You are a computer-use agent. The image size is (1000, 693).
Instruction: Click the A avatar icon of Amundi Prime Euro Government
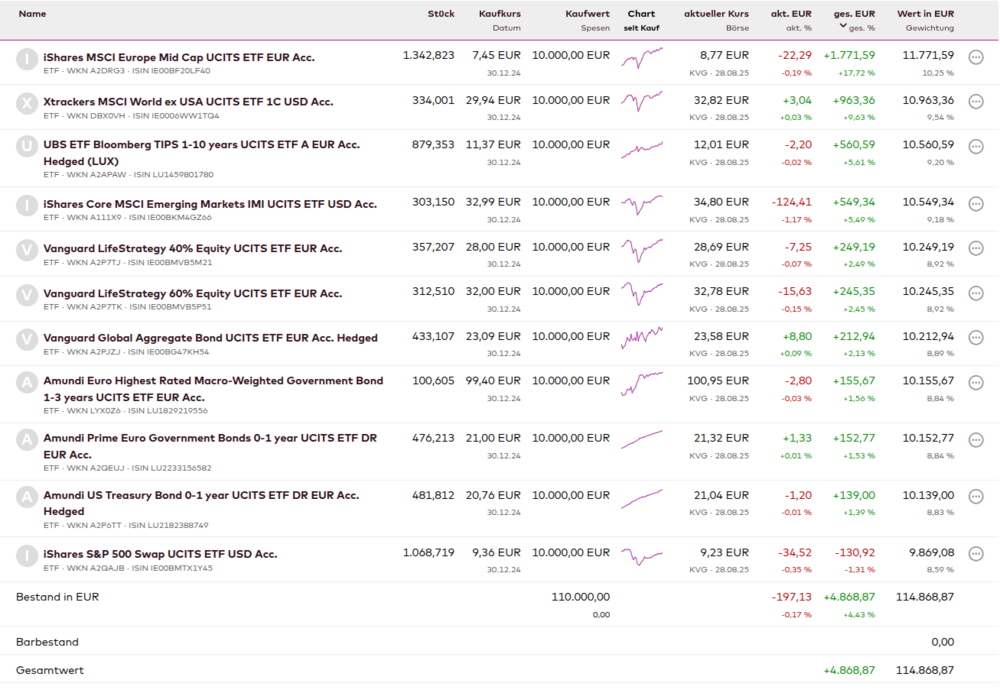pos(27,440)
